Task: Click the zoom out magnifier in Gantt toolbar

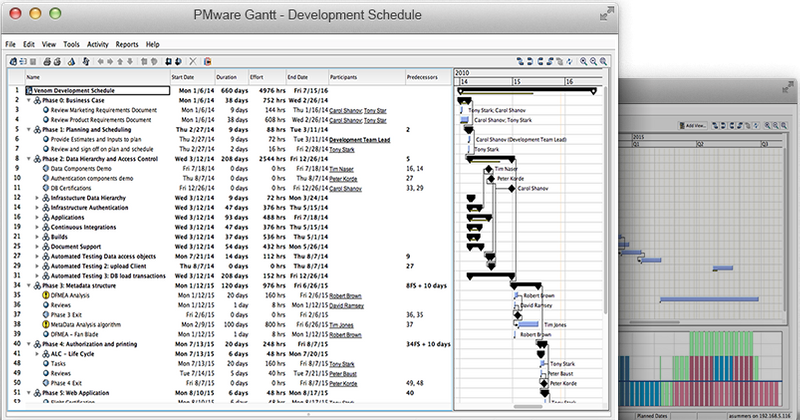Action: (x=593, y=61)
